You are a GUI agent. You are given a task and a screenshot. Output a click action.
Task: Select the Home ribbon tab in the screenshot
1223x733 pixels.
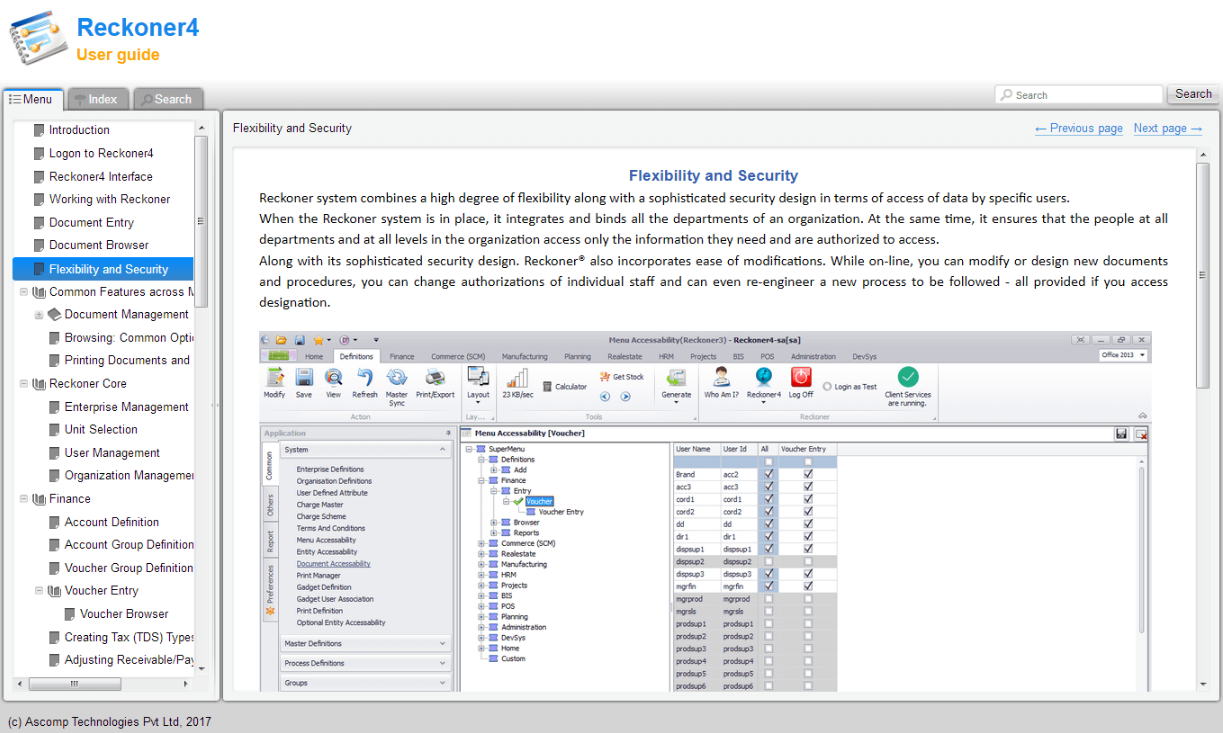(x=314, y=356)
